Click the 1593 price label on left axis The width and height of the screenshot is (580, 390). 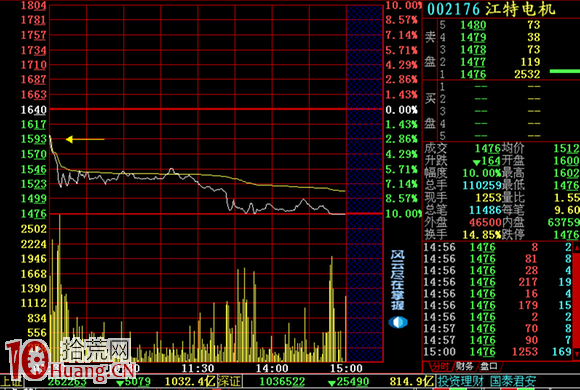click(34, 139)
